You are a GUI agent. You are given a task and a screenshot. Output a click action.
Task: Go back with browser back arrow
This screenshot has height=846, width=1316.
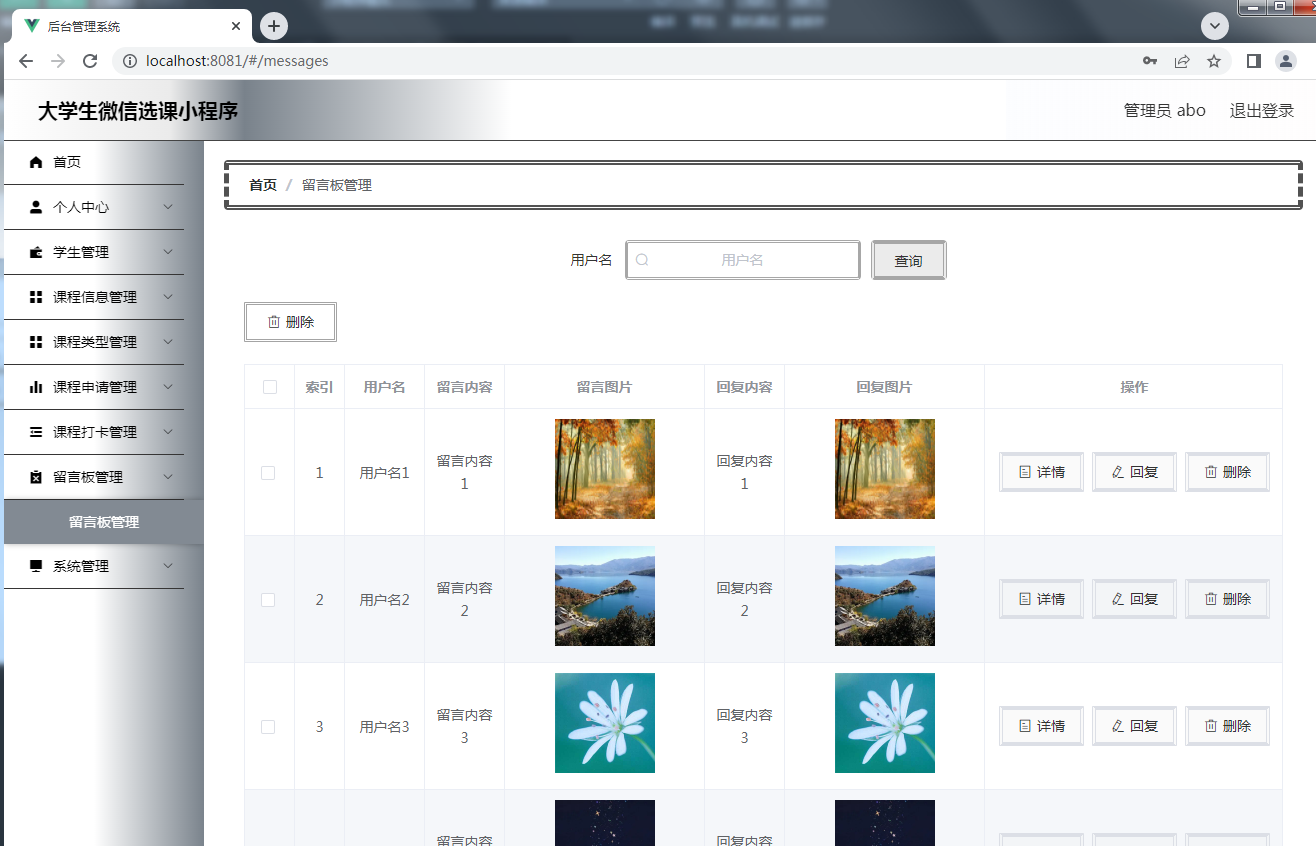pyautogui.click(x=26, y=61)
